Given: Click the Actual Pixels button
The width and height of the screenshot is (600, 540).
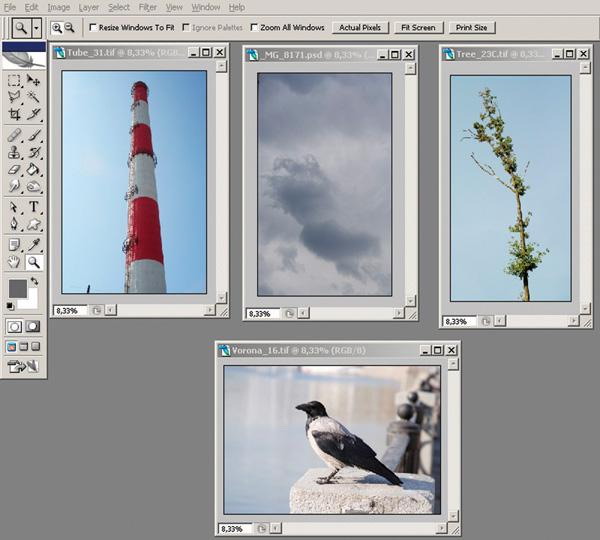Looking at the screenshot, I should click(360, 28).
